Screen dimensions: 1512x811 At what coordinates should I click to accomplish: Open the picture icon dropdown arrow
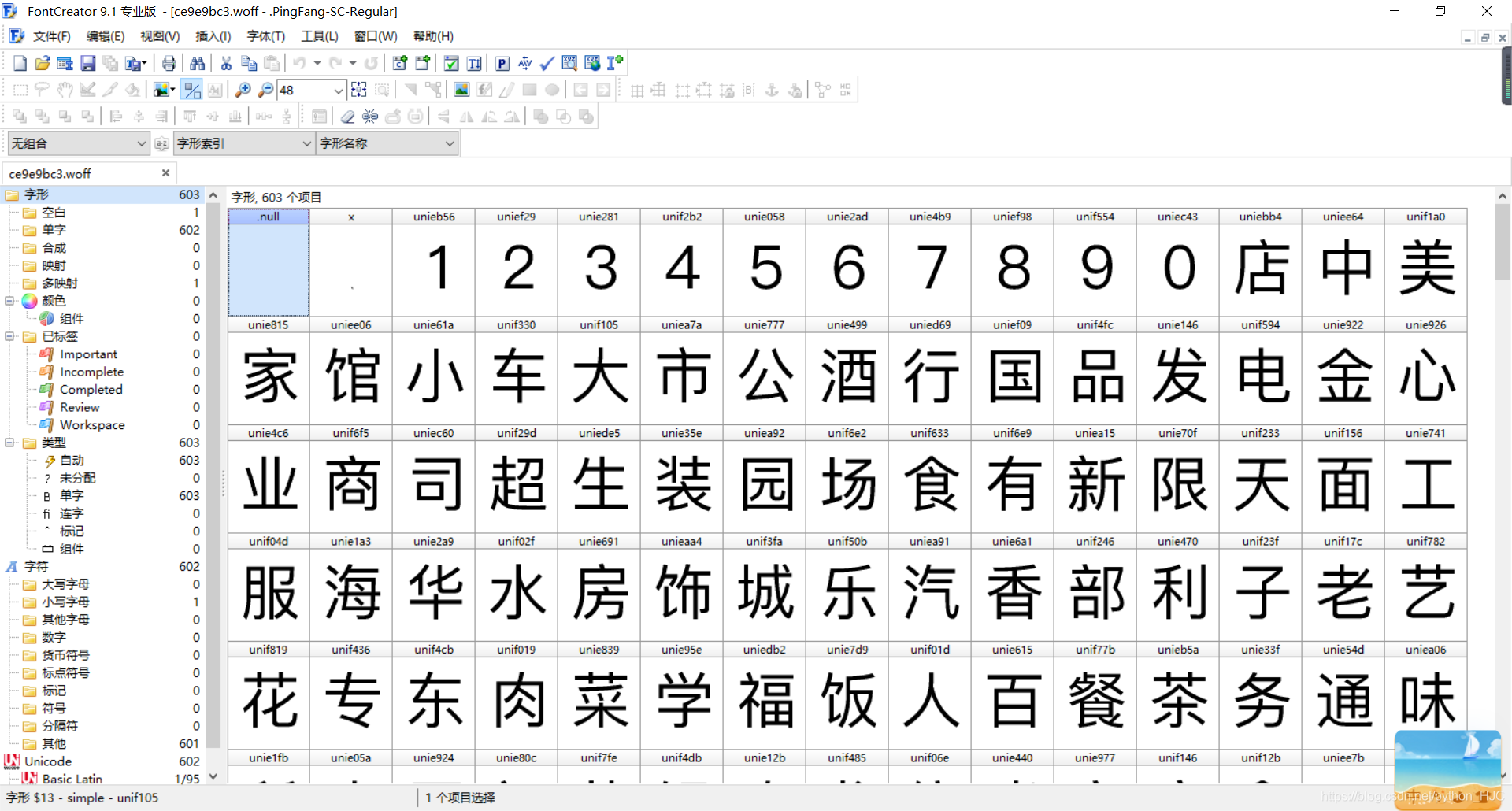pyautogui.click(x=172, y=90)
